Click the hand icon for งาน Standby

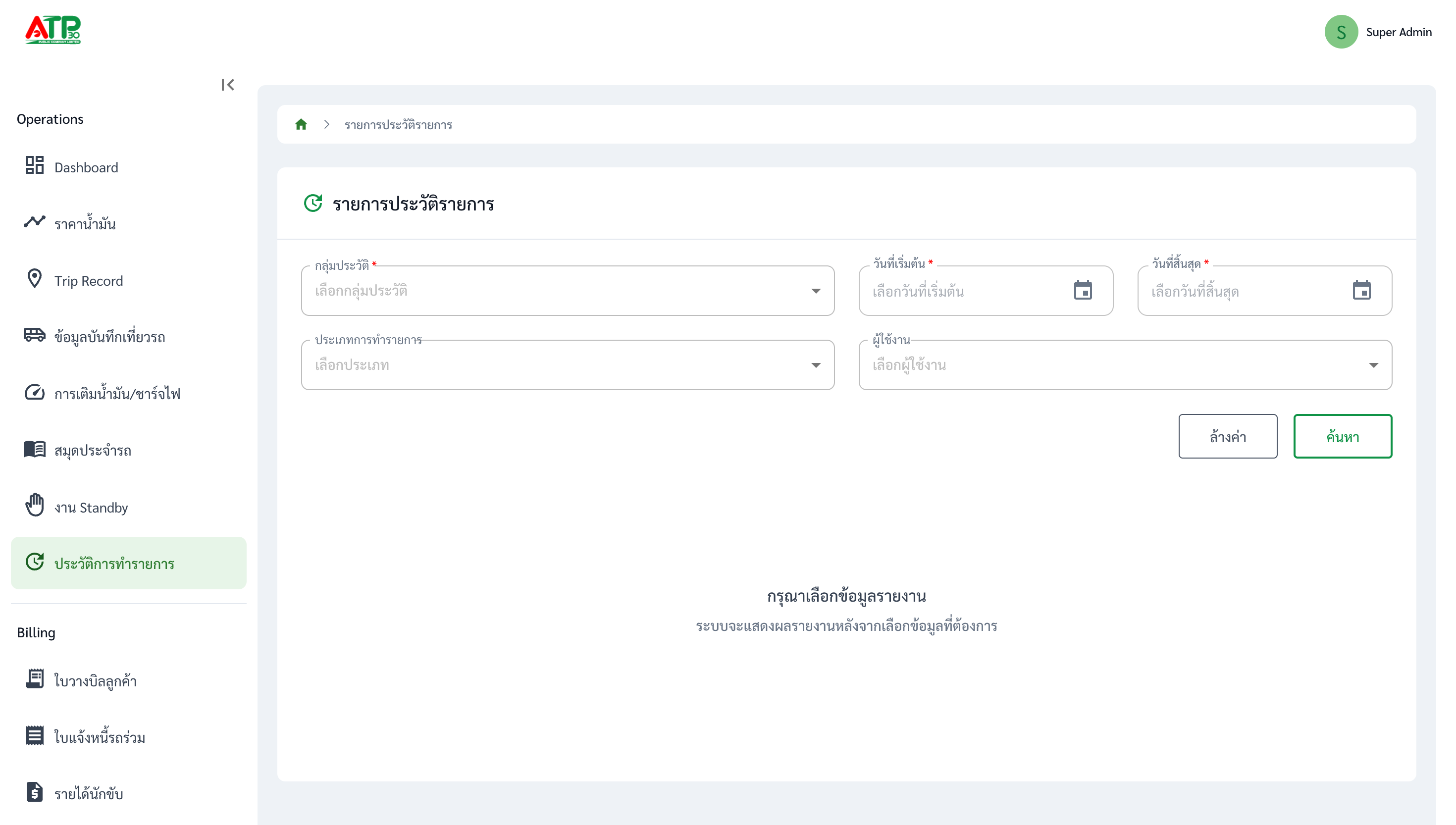(x=35, y=504)
